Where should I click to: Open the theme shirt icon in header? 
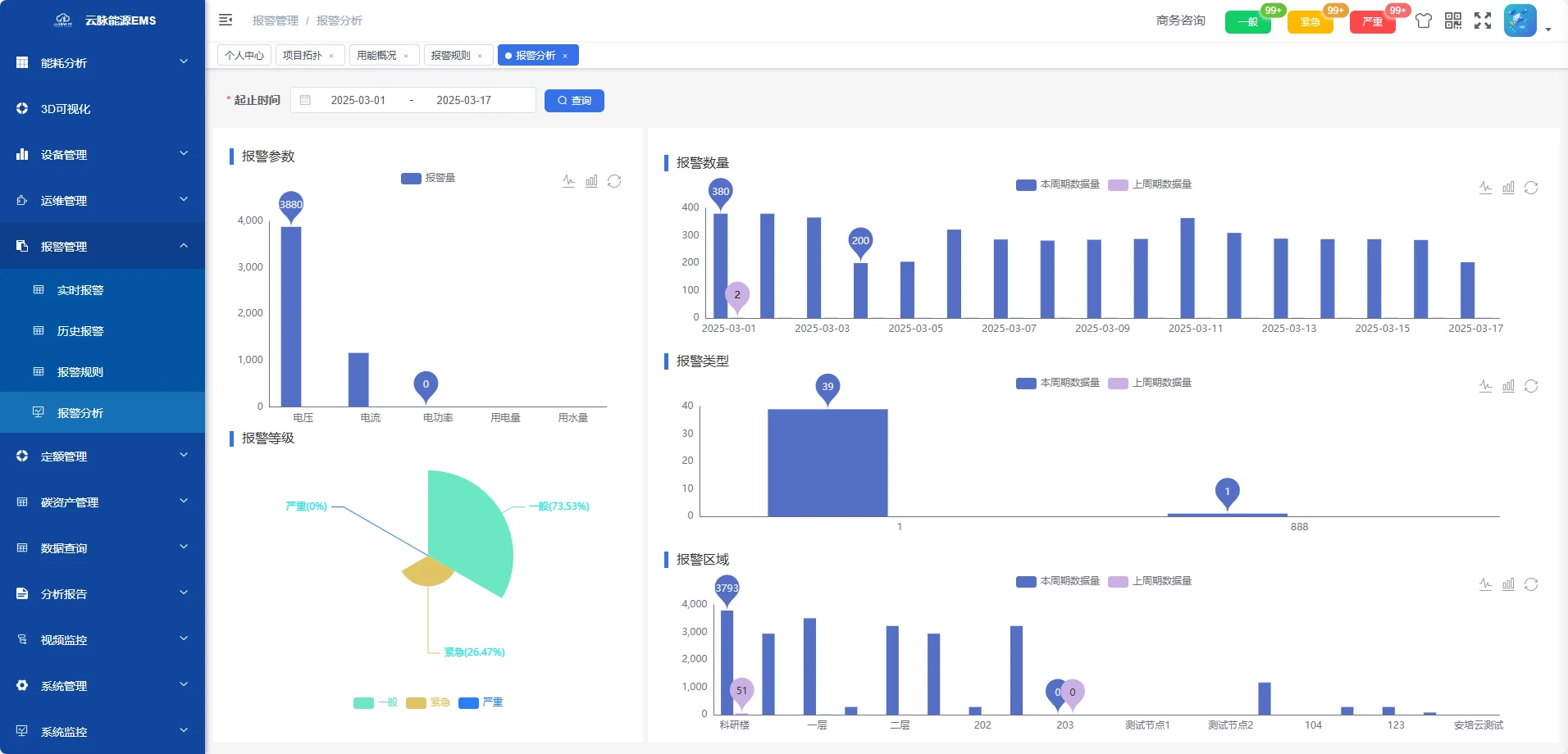click(1424, 20)
